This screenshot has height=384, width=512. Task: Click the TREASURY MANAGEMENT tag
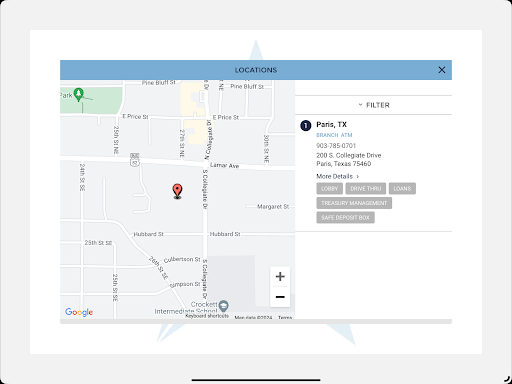(x=354, y=203)
